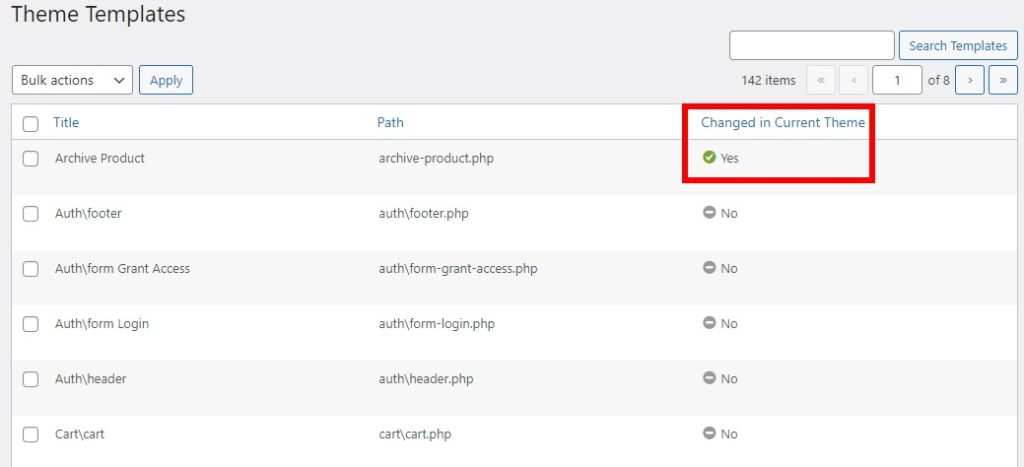1024x467 pixels.
Task: Jump to last page double arrow
Action: (1003, 80)
